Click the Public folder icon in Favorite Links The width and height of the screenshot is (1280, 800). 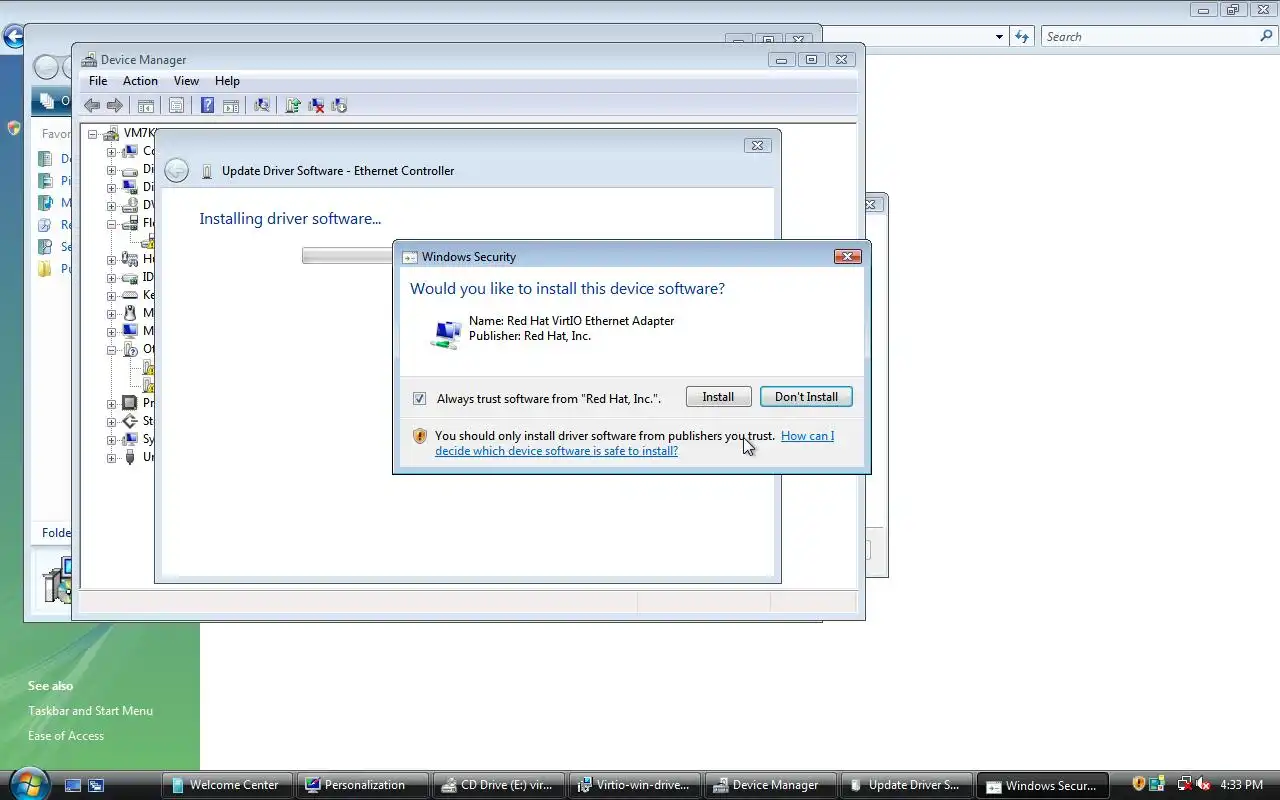pyautogui.click(x=45, y=269)
